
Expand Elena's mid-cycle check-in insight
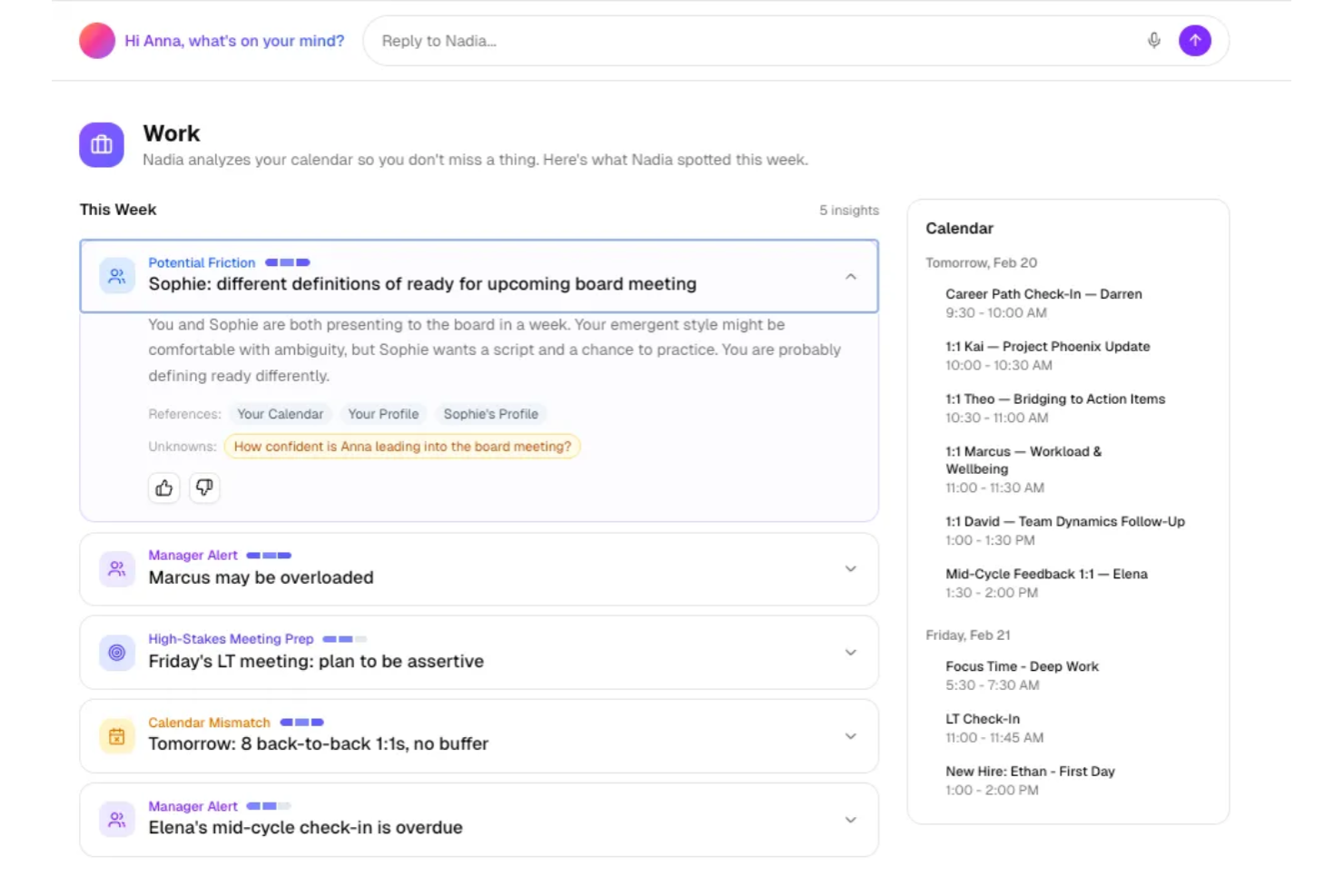point(850,820)
